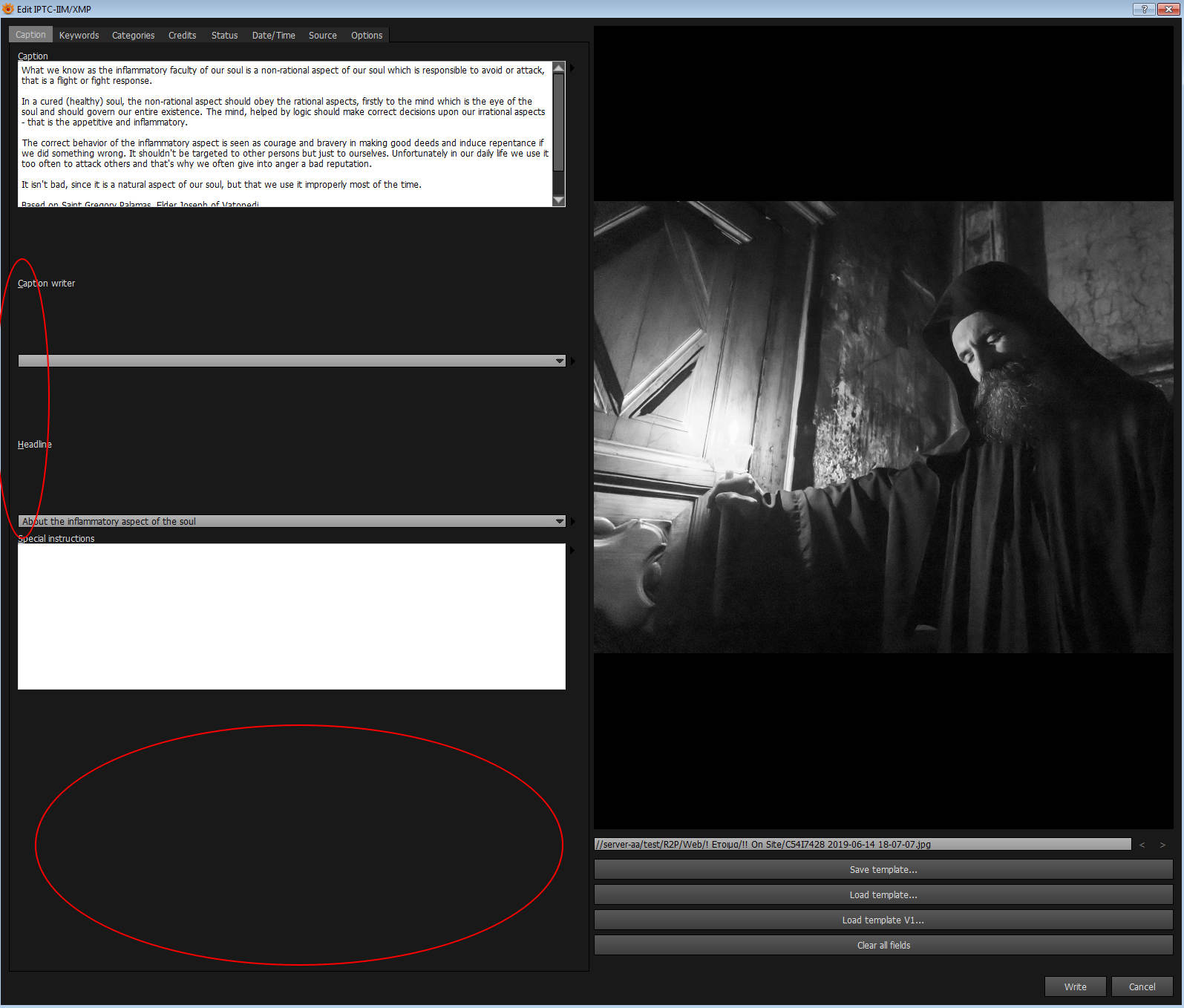Image resolution: width=1184 pixels, height=1008 pixels.
Task: Click Load template V1... button
Action: 883,920
